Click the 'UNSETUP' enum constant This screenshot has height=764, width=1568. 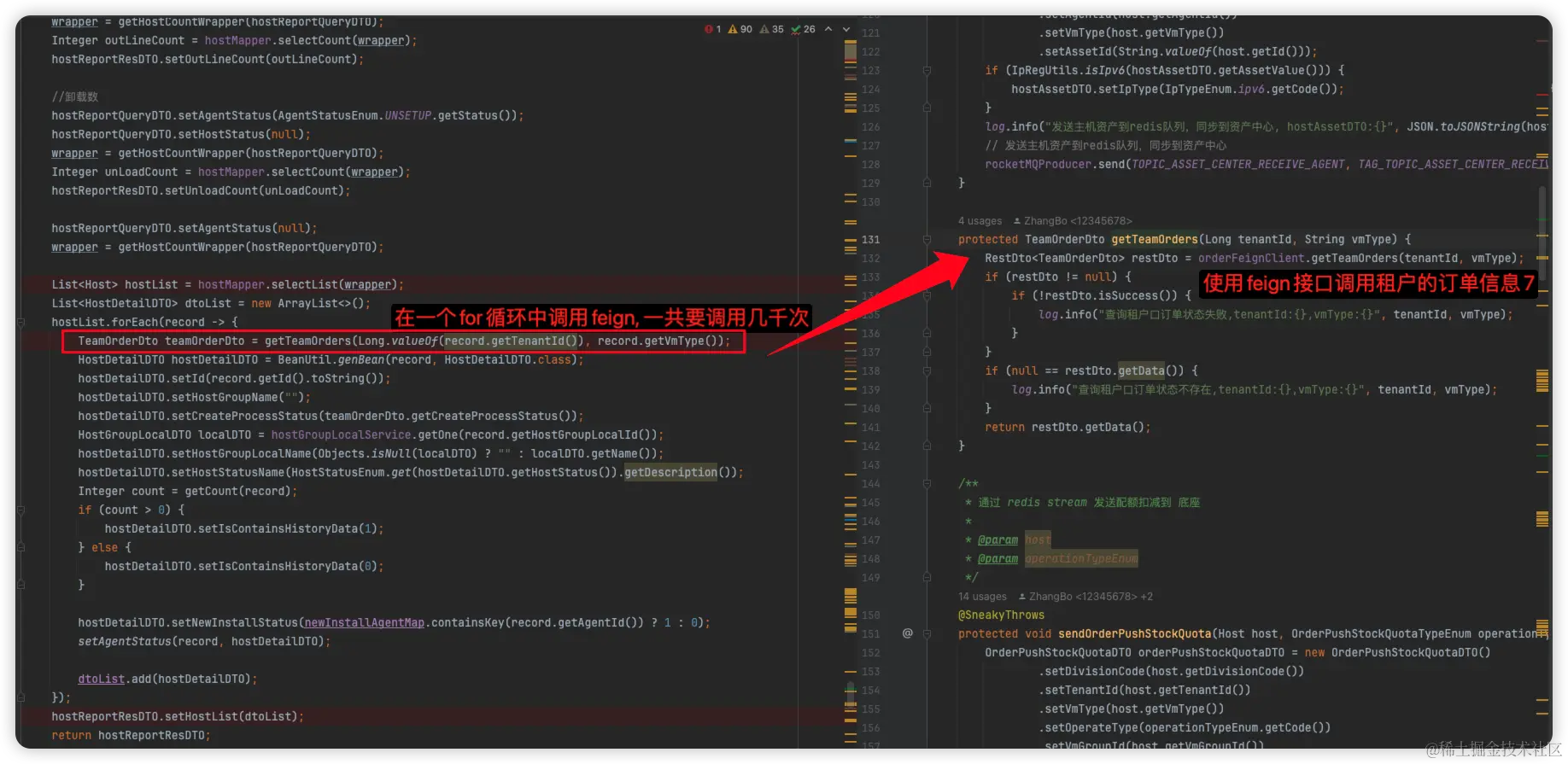pyautogui.click(x=407, y=116)
